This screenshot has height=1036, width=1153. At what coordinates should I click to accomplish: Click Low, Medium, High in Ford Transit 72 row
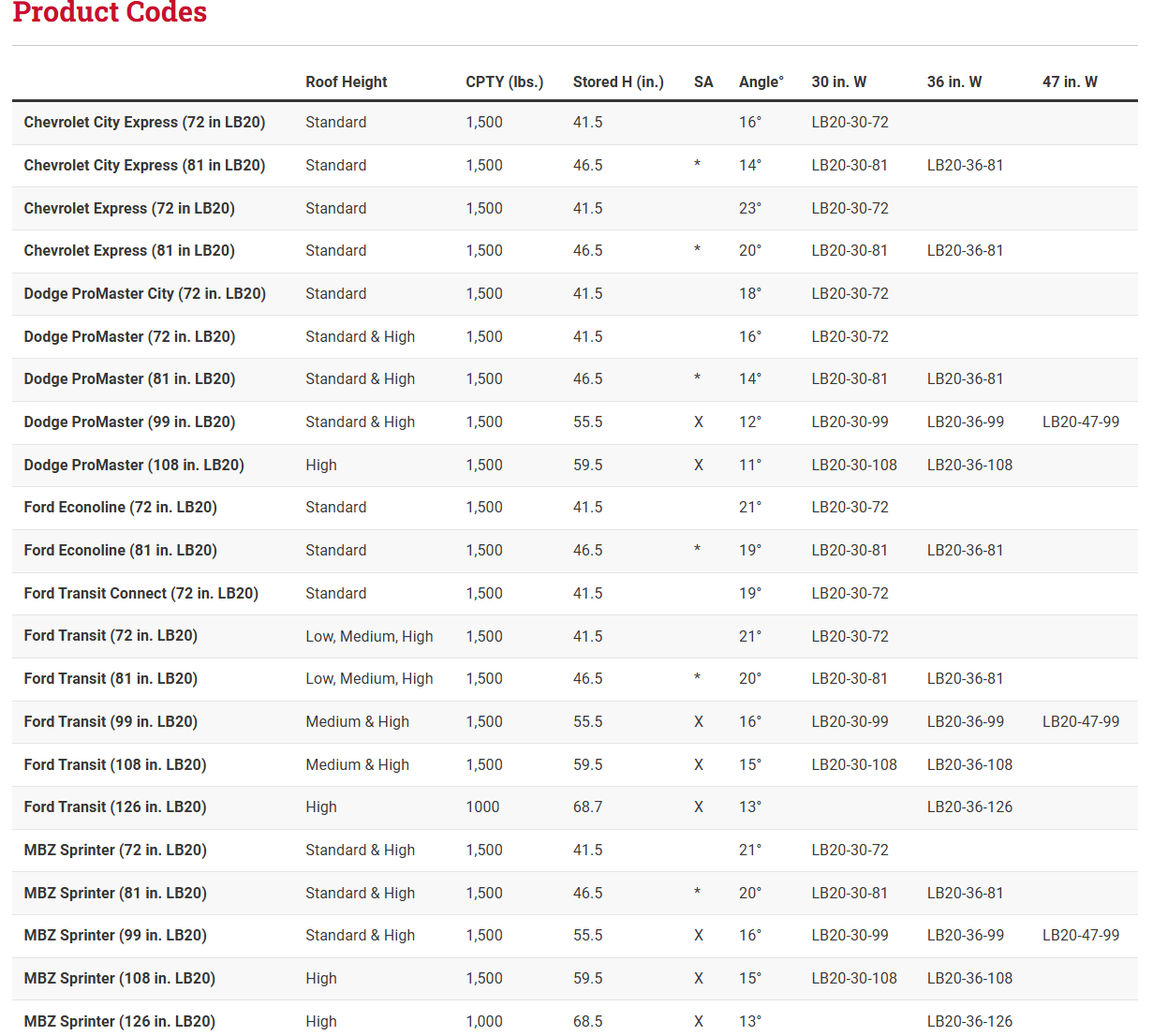pos(369,637)
